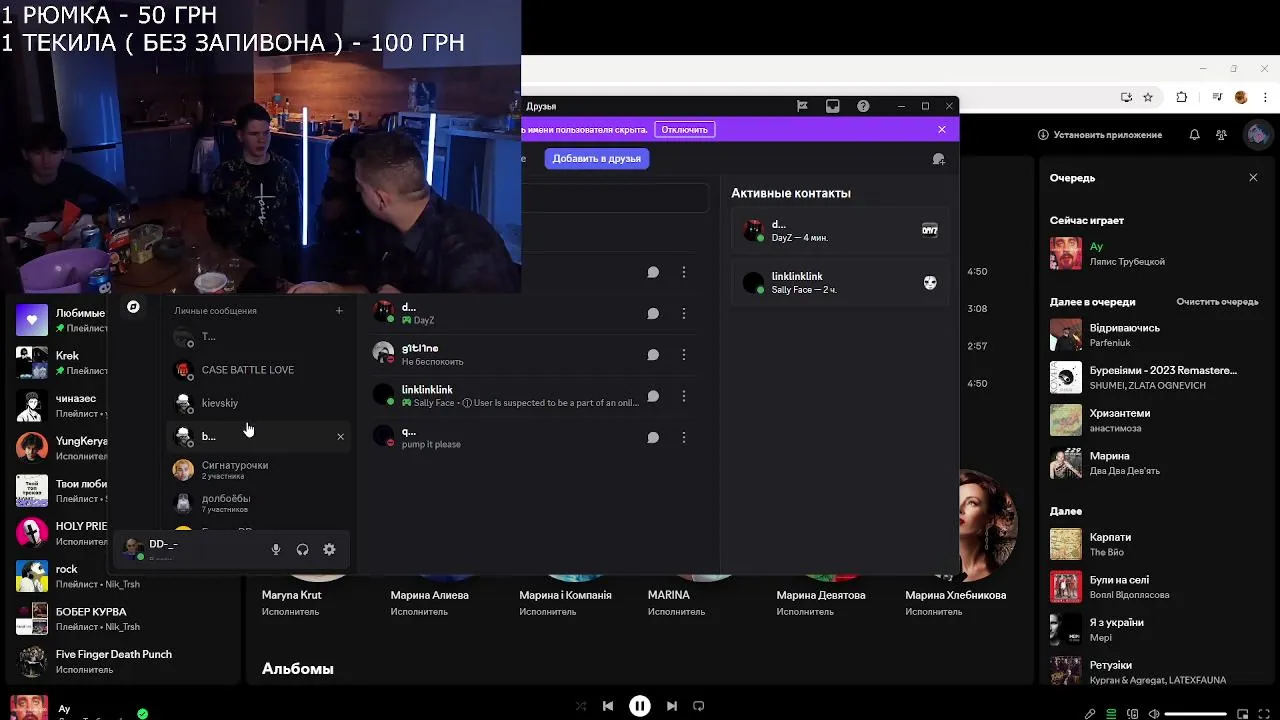Toggle Spotify shuffle

[581, 706]
